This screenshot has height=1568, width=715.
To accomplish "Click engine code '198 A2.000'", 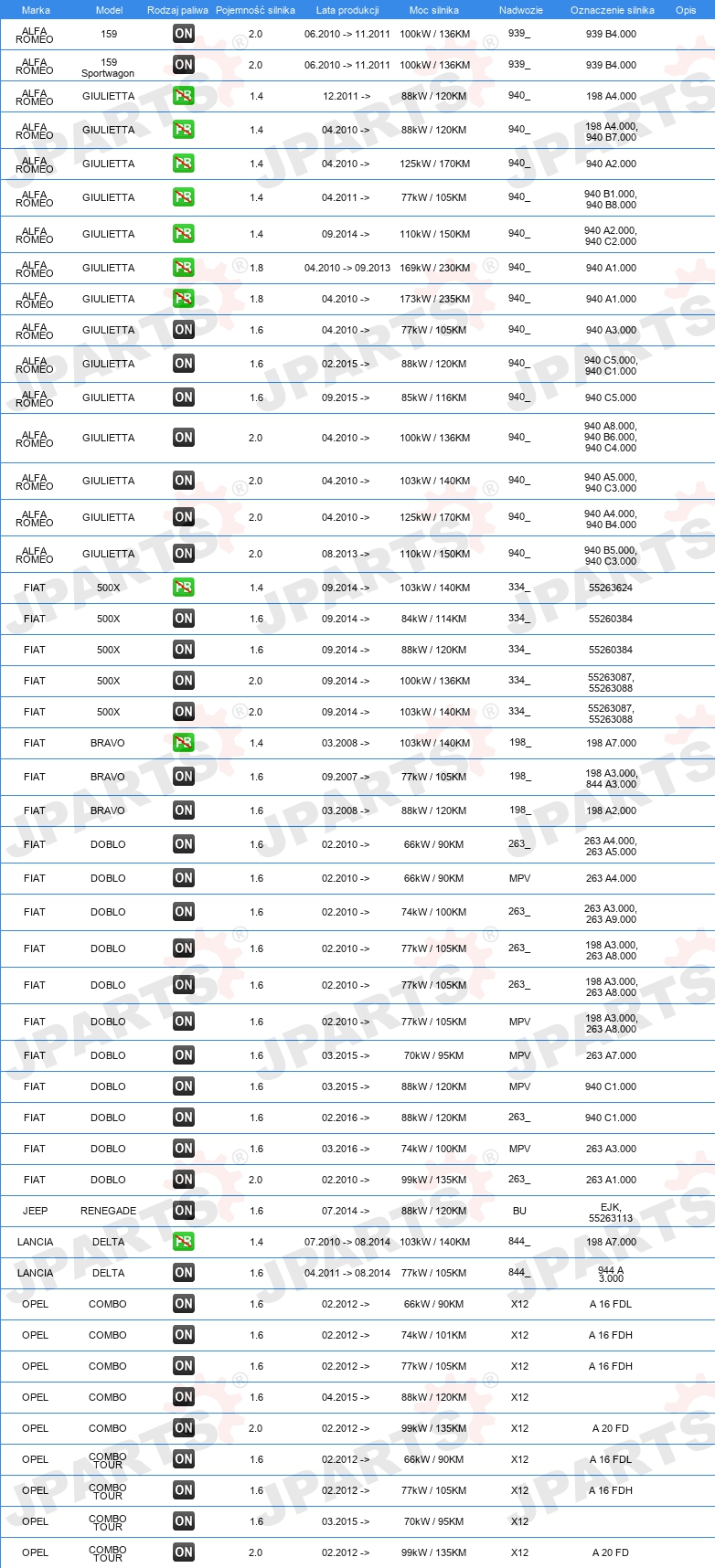I will point(611,810).
